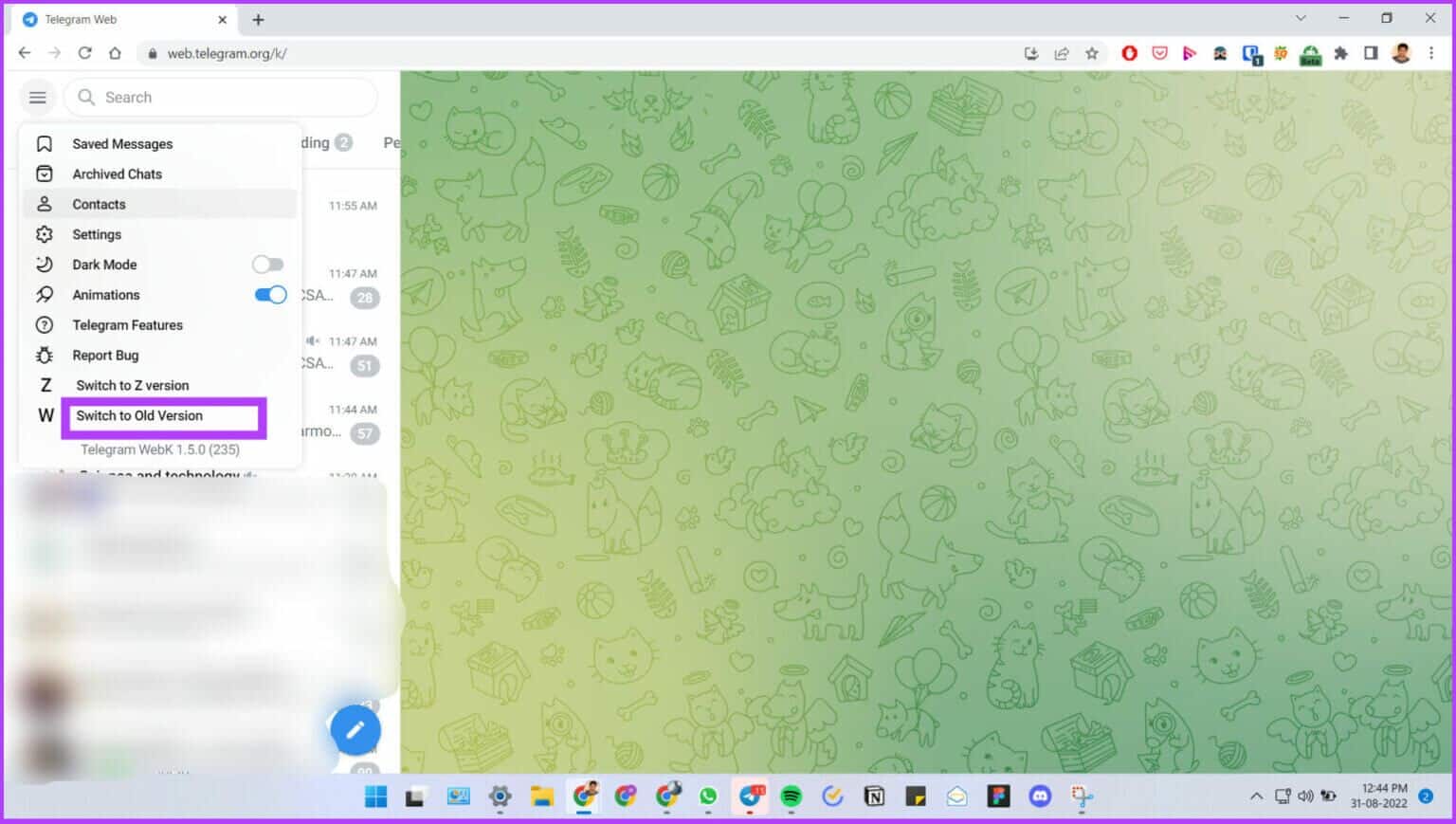The height and width of the screenshot is (824, 1456).
Task: Open Figma from the taskbar
Action: 999,797
